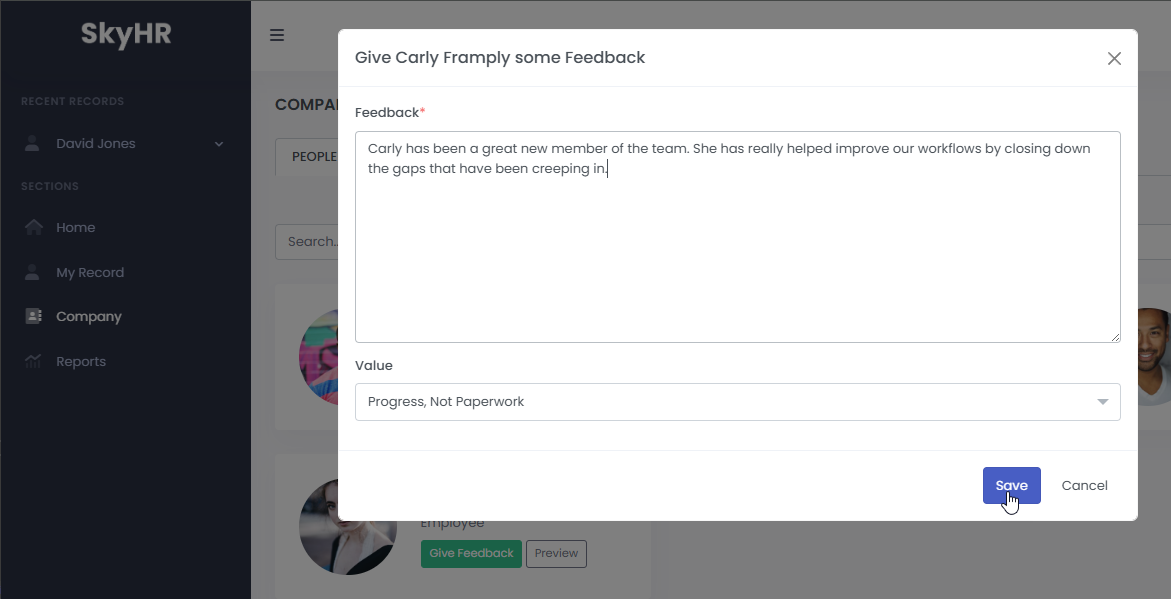The width and height of the screenshot is (1171, 599).
Task: Click the Reports chart icon
Action: (33, 361)
